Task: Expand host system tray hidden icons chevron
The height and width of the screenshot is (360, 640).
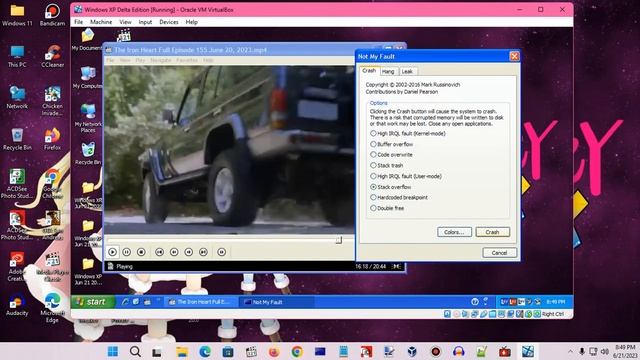Action: point(570,351)
